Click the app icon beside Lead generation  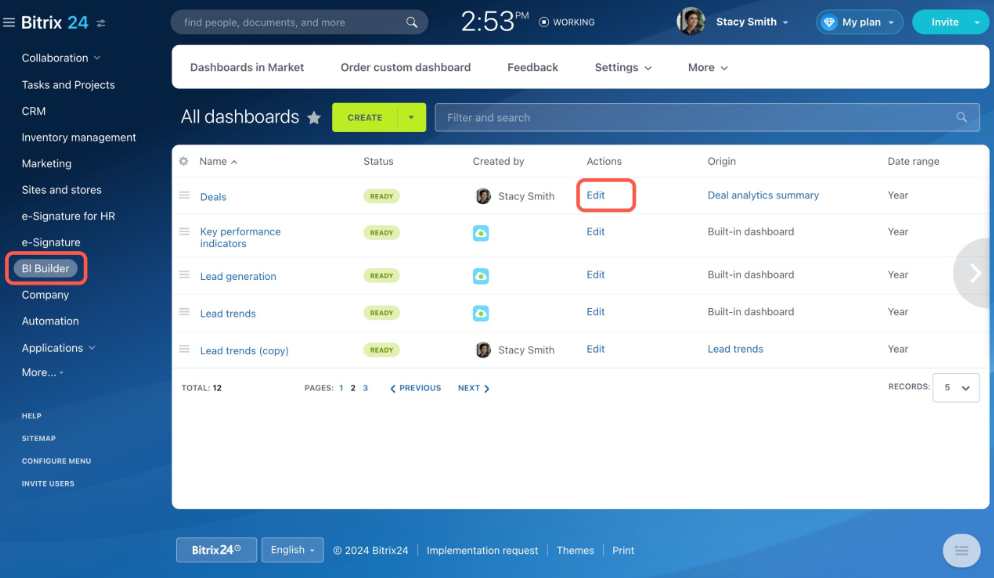click(x=481, y=275)
